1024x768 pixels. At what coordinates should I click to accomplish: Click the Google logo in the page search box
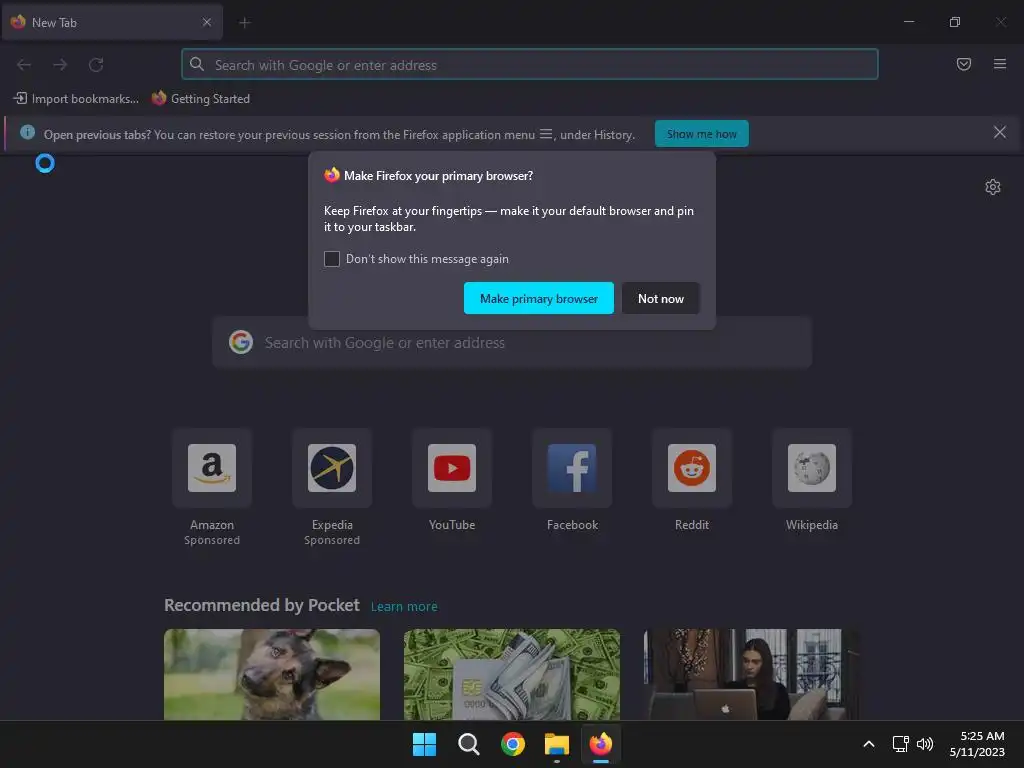pyautogui.click(x=241, y=342)
